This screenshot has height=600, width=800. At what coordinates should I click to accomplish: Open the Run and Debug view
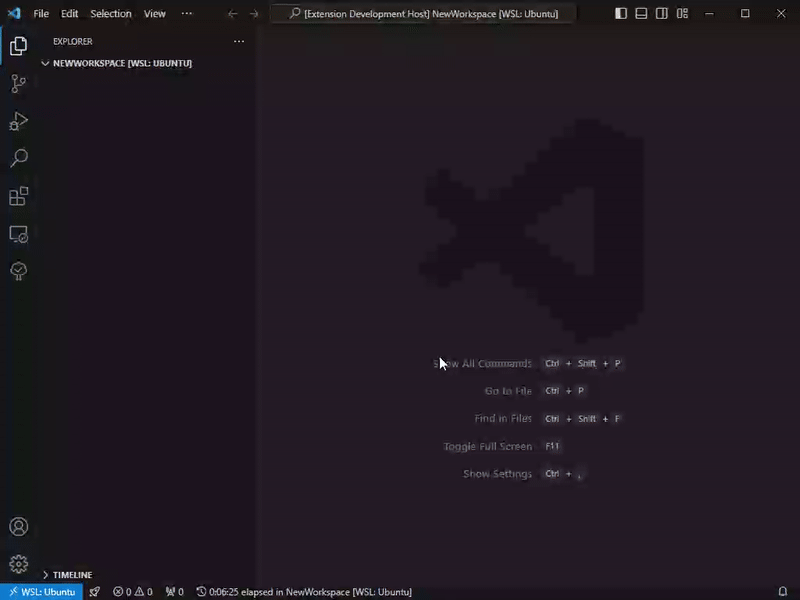click(18, 121)
